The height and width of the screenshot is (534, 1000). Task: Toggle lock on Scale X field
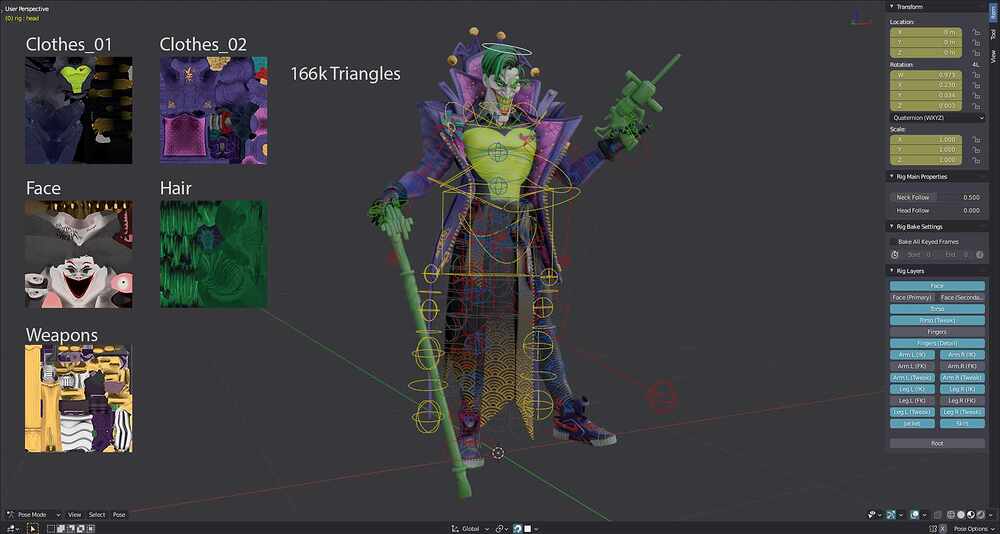click(976, 140)
